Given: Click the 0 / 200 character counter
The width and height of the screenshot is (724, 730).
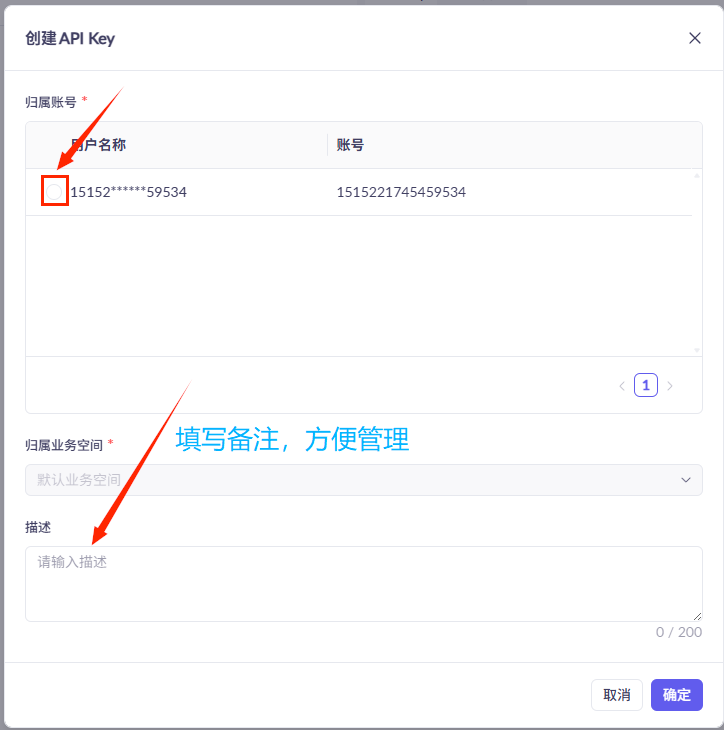Looking at the screenshot, I should point(678,632).
